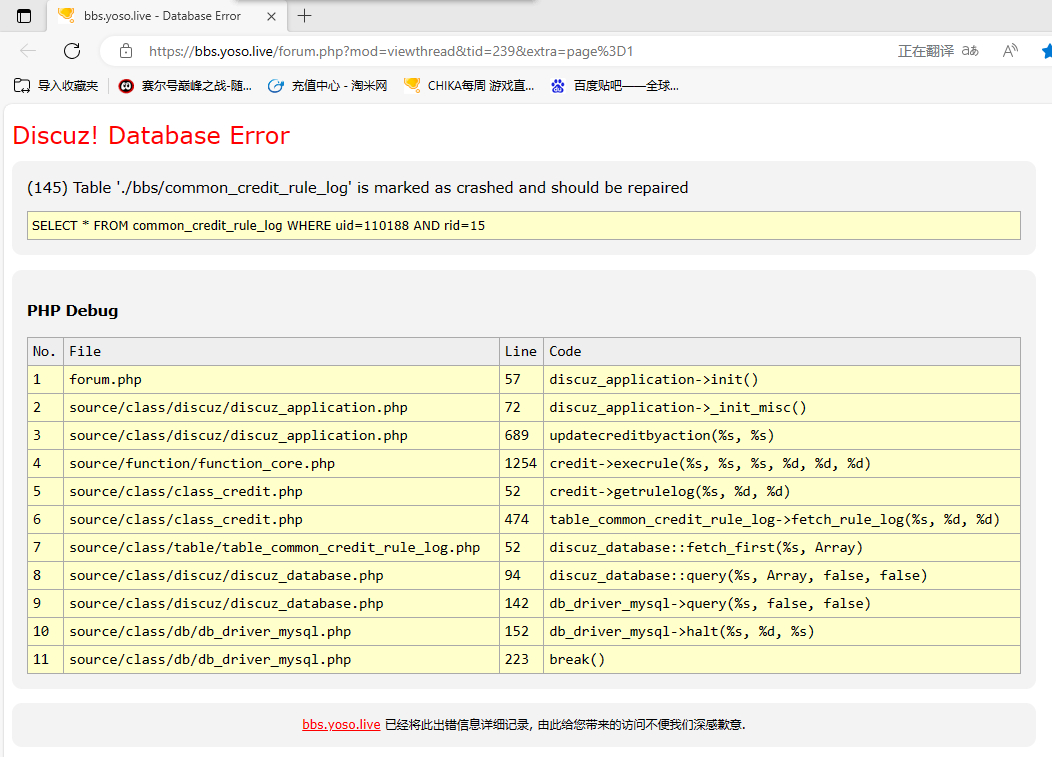Screen dimensions: 1052x757
Task: Reload the current page
Action: (x=72, y=51)
